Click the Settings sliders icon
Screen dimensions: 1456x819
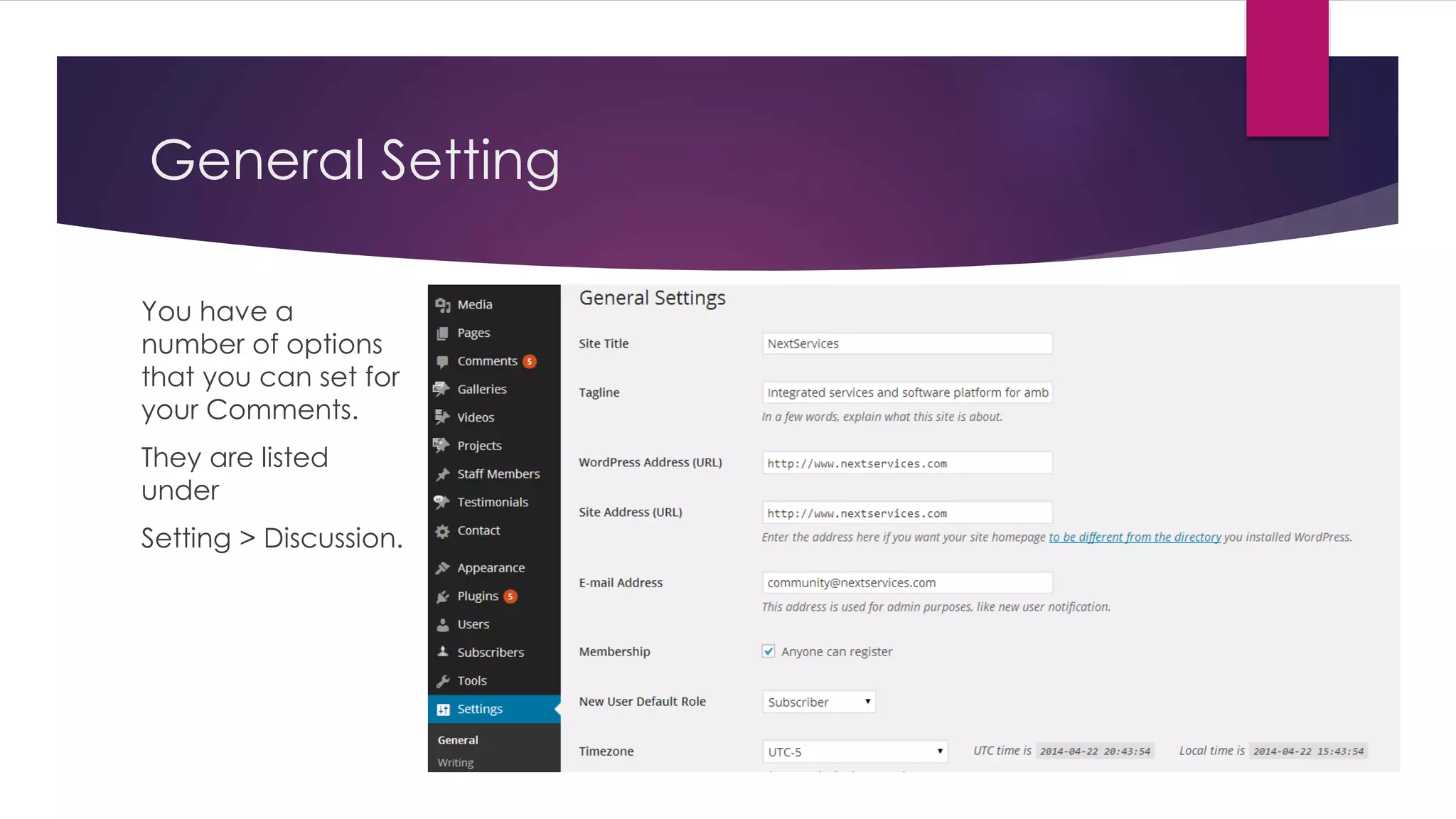pos(444,710)
